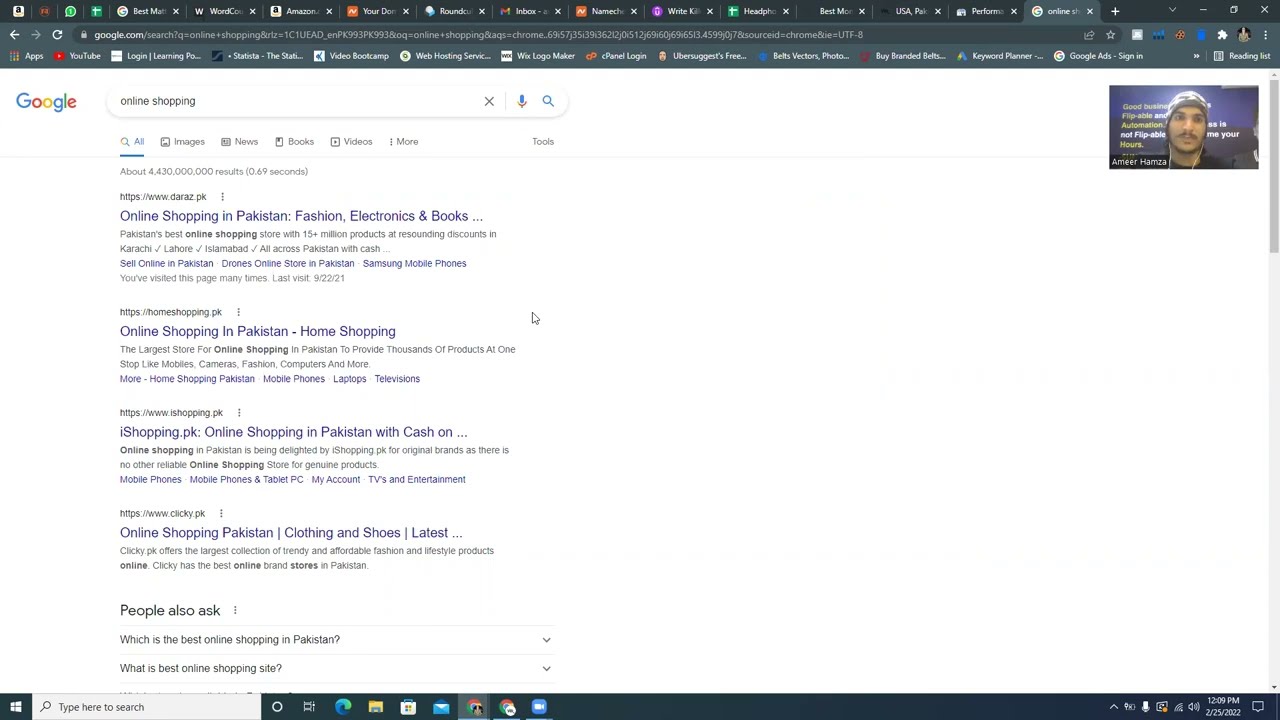Switch to Images search tab
The height and width of the screenshot is (720, 1280).
182,142
